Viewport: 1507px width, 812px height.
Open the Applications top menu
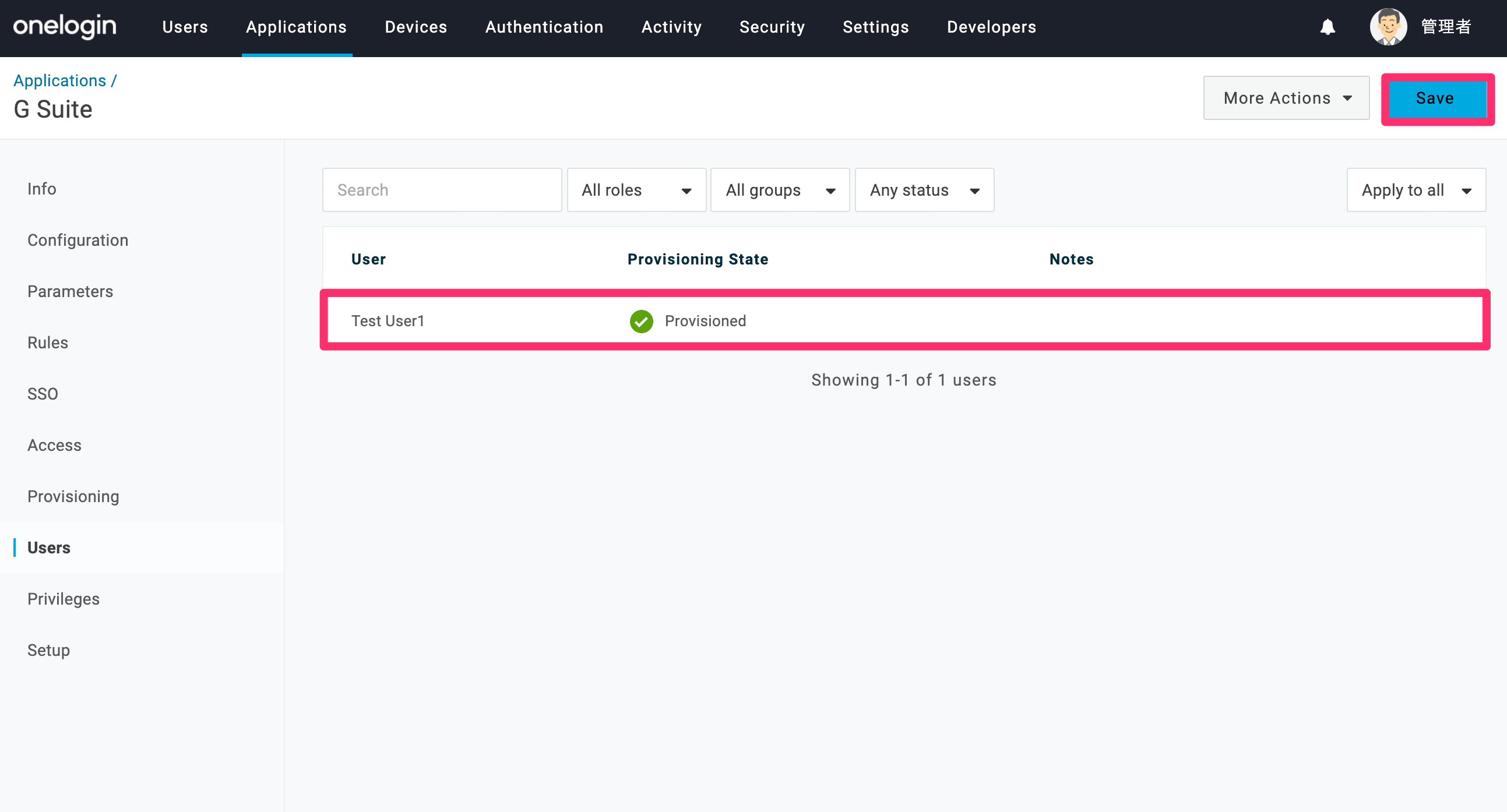pos(296,27)
